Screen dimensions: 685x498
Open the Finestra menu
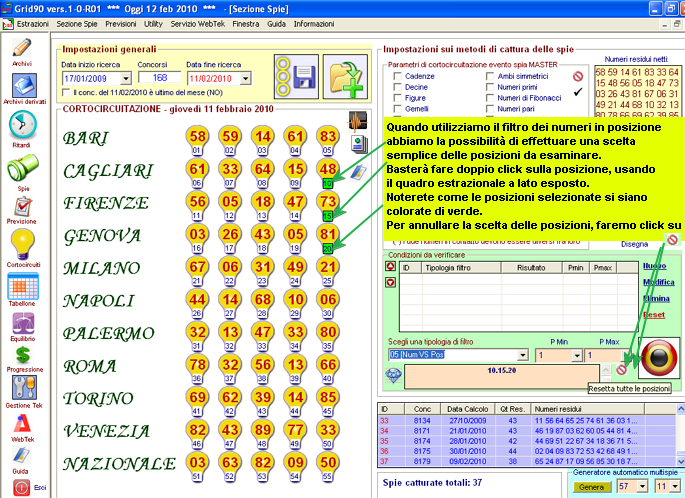246,24
